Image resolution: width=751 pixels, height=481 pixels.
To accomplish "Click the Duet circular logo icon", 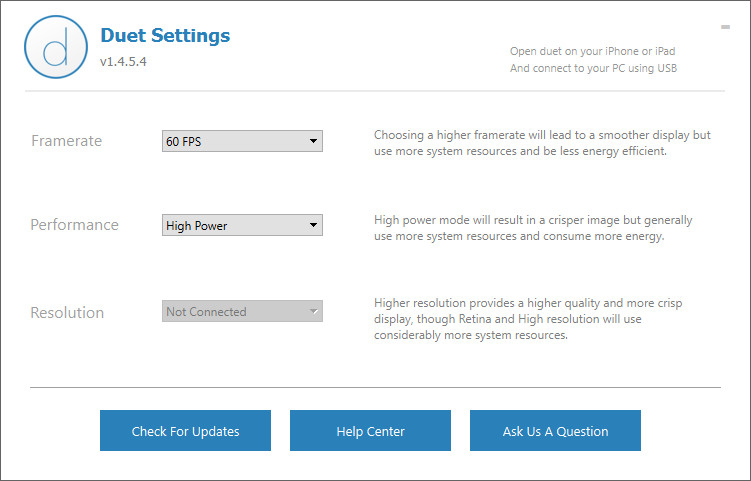I will click(x=56, y=47).
